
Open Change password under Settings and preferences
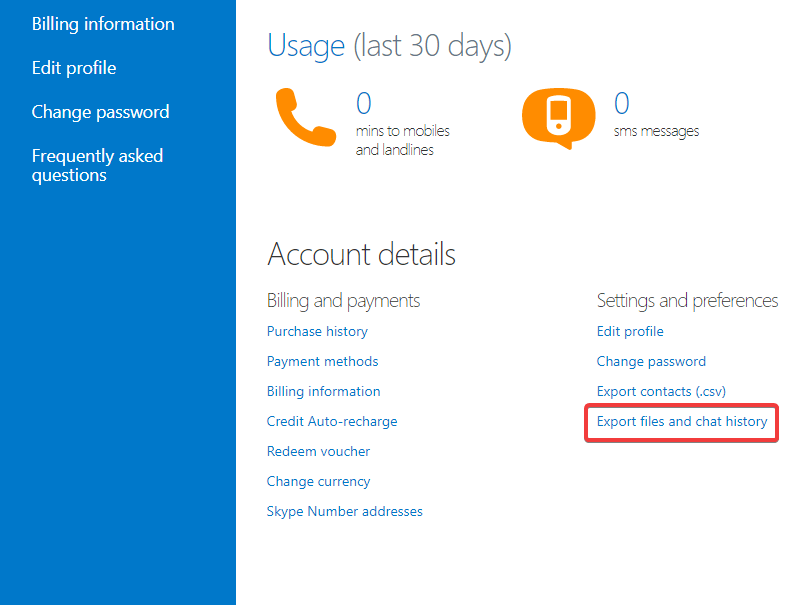(651, 361)
